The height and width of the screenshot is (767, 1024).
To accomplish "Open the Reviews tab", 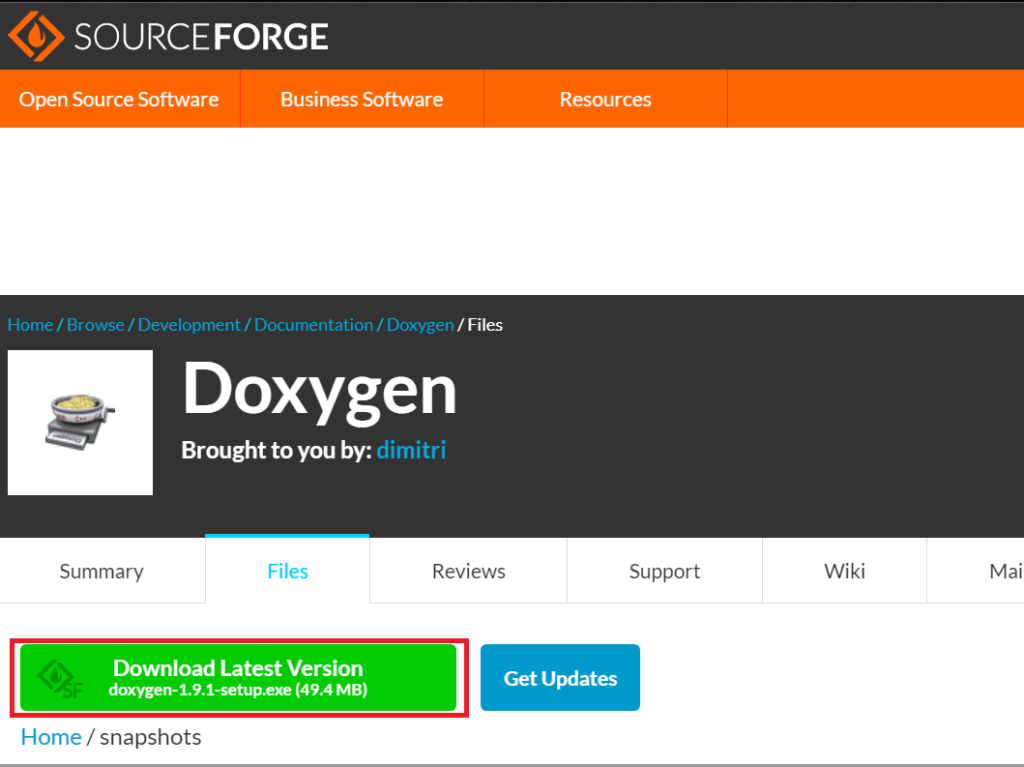I will click(468, 571).
